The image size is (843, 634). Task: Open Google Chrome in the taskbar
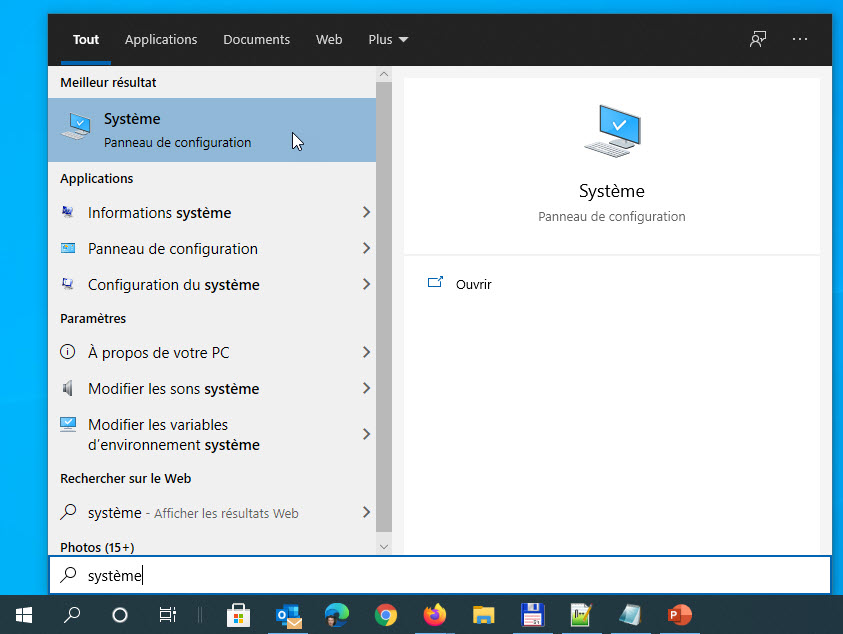[386, 614]
